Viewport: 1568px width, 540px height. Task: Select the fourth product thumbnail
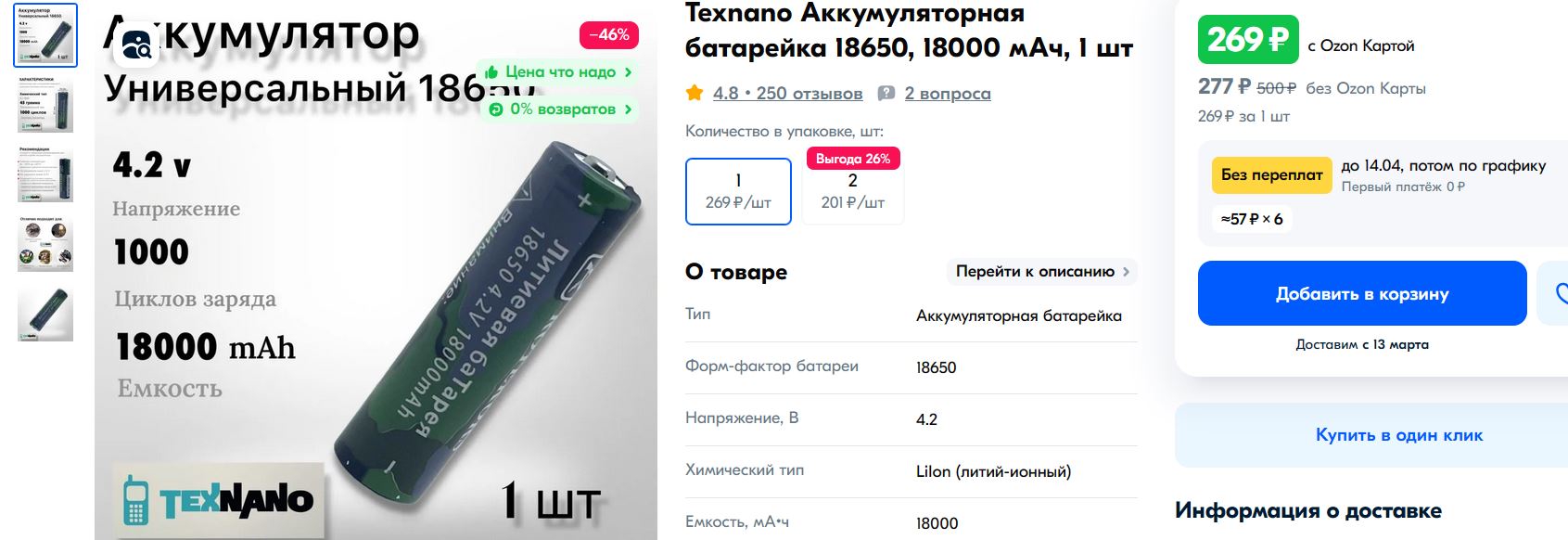(x=45, y=244)
